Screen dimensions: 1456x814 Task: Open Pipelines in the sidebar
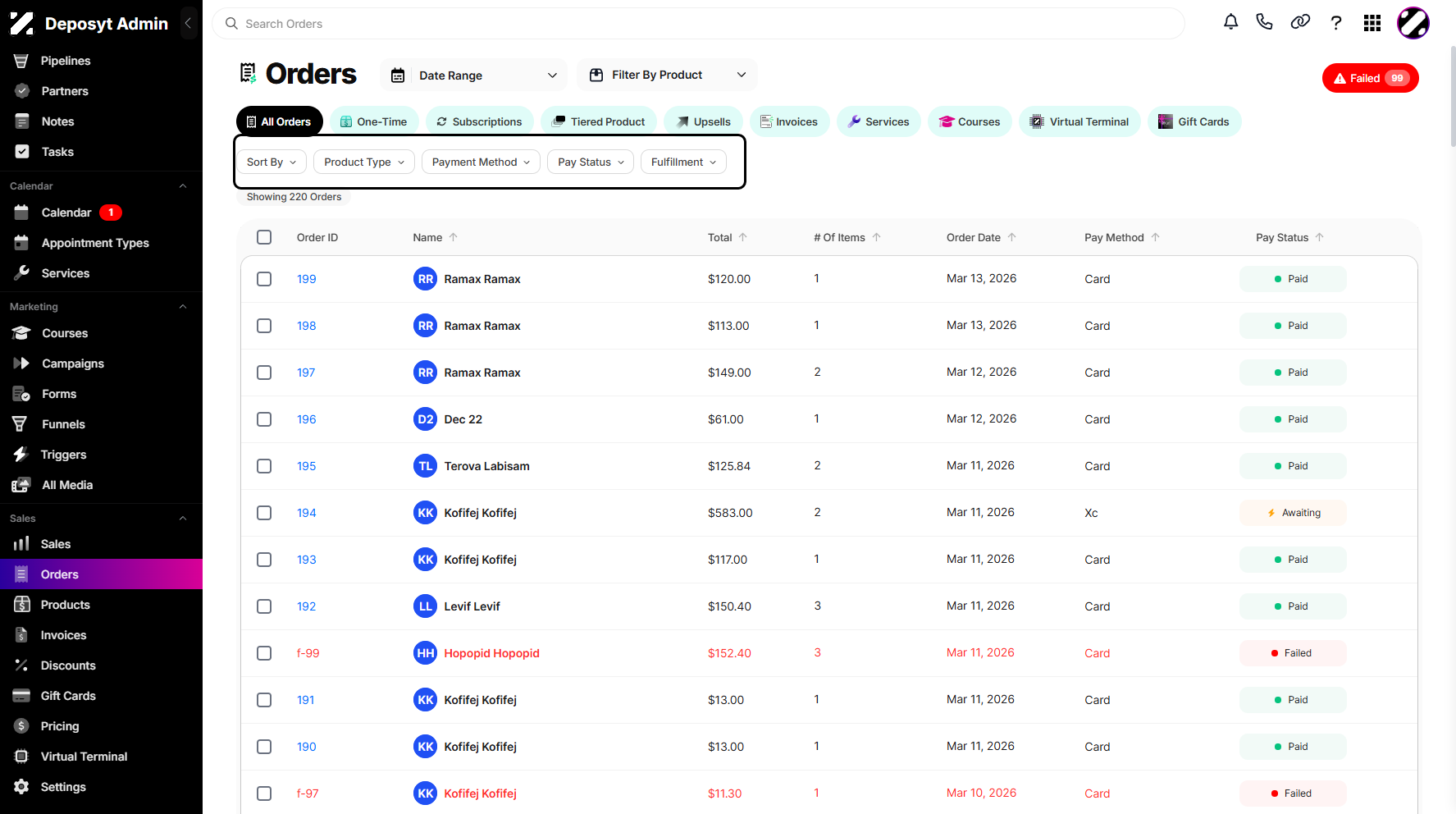[66, 61]
